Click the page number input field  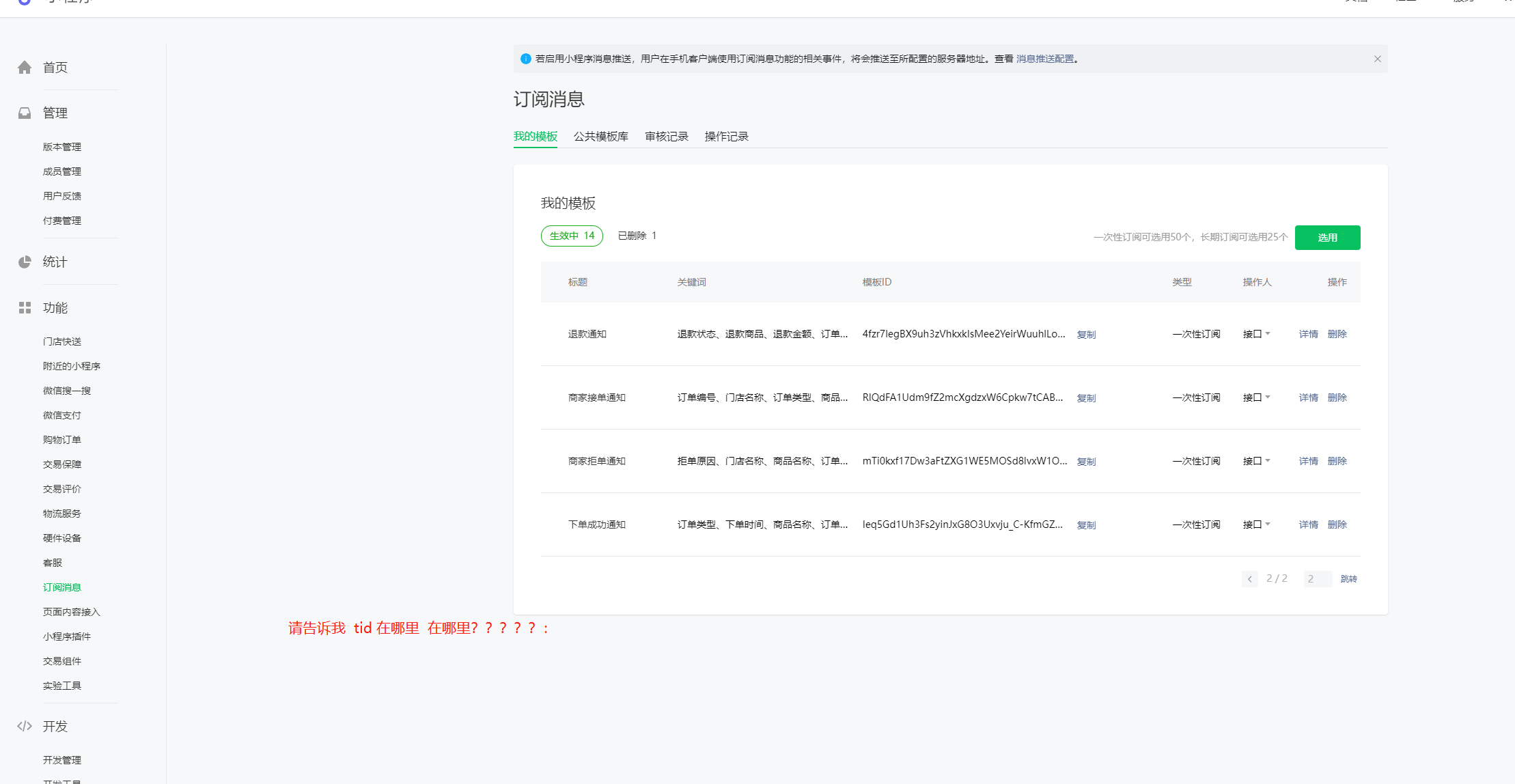[x=1317, y=579]
